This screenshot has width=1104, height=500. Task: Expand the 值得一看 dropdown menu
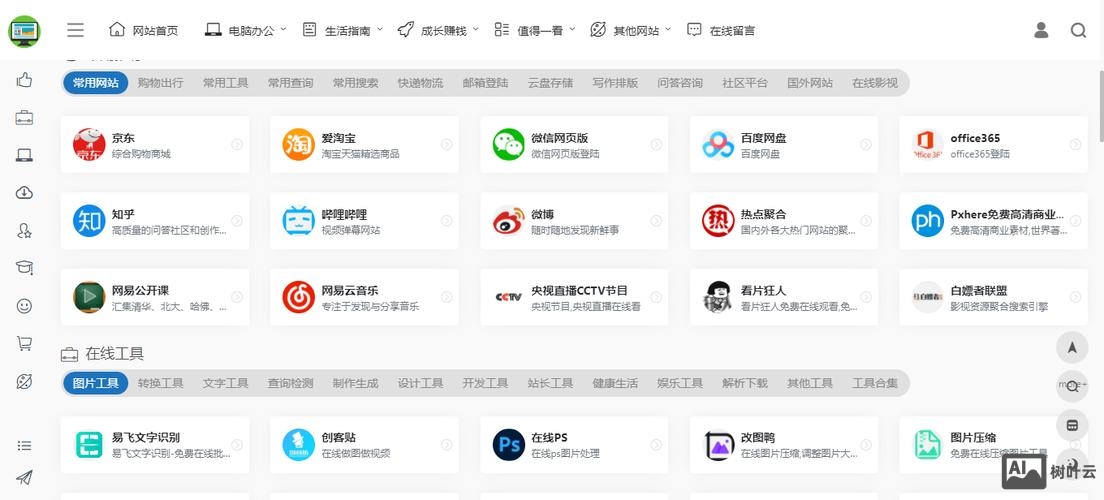534,30
